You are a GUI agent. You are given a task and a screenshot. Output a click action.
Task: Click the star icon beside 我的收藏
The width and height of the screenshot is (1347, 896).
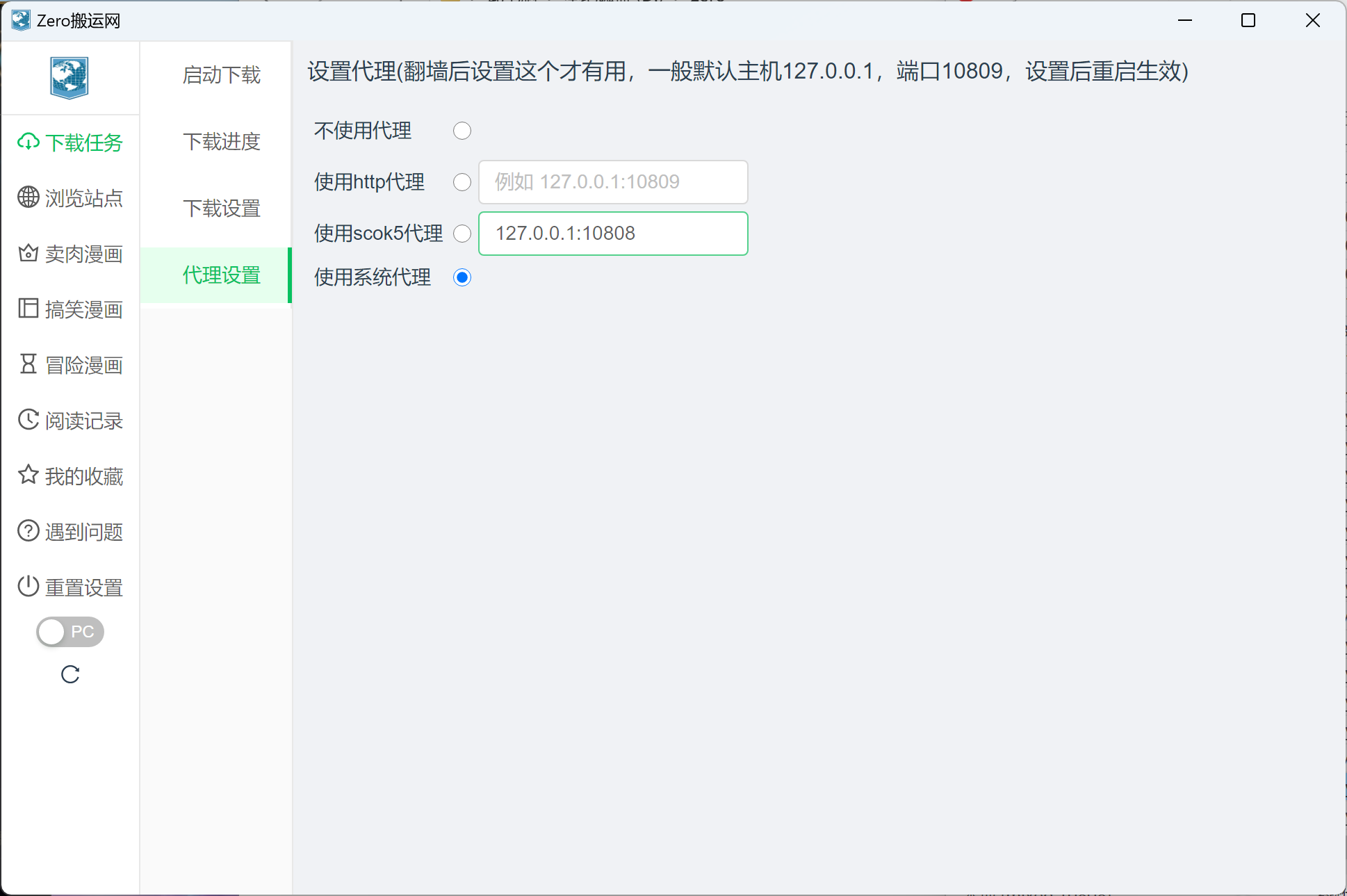[28, 475]
